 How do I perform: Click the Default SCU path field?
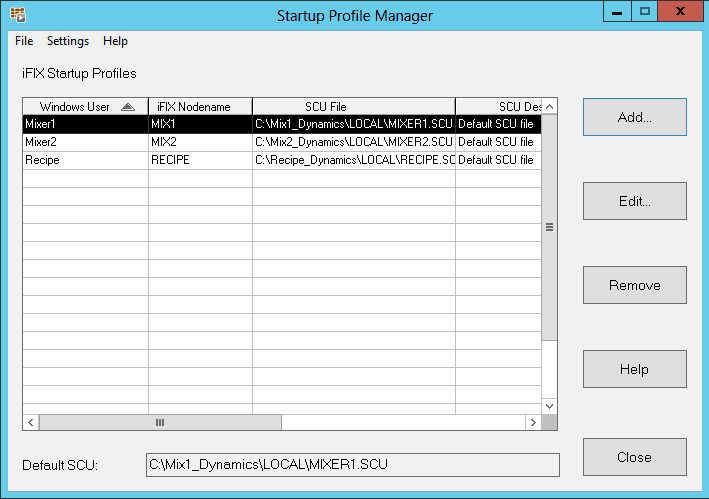click(x=353, y=465)
